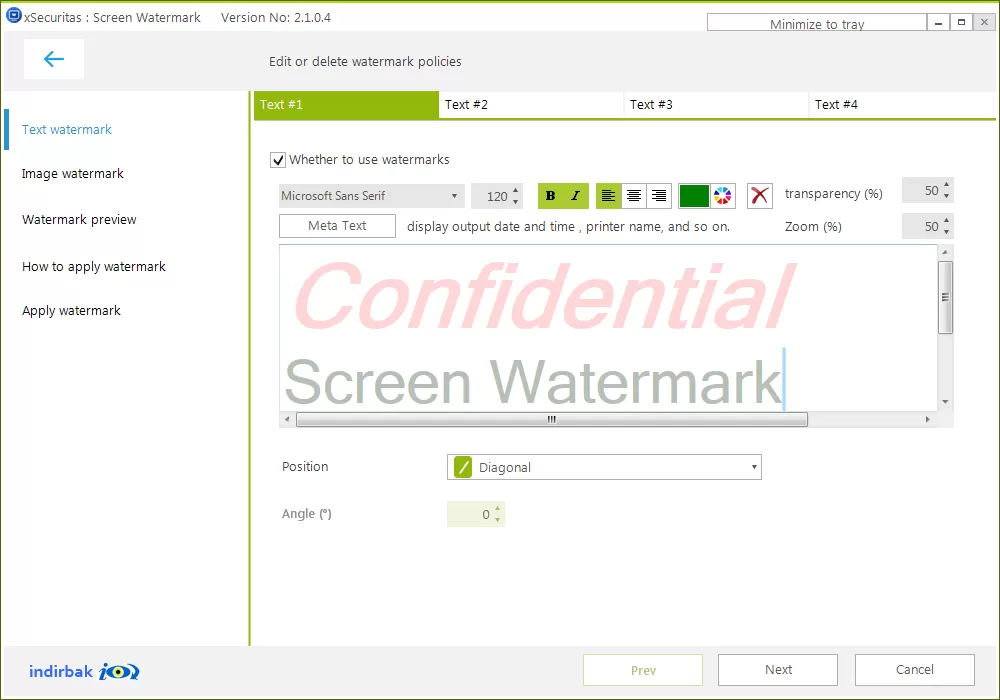Click the indirbak logo

(84, 671)
